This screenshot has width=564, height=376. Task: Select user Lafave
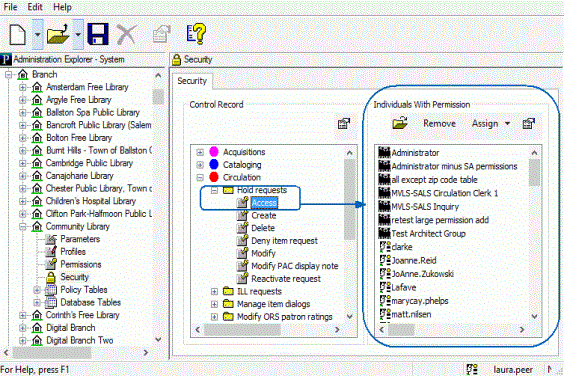pos(404,287)
